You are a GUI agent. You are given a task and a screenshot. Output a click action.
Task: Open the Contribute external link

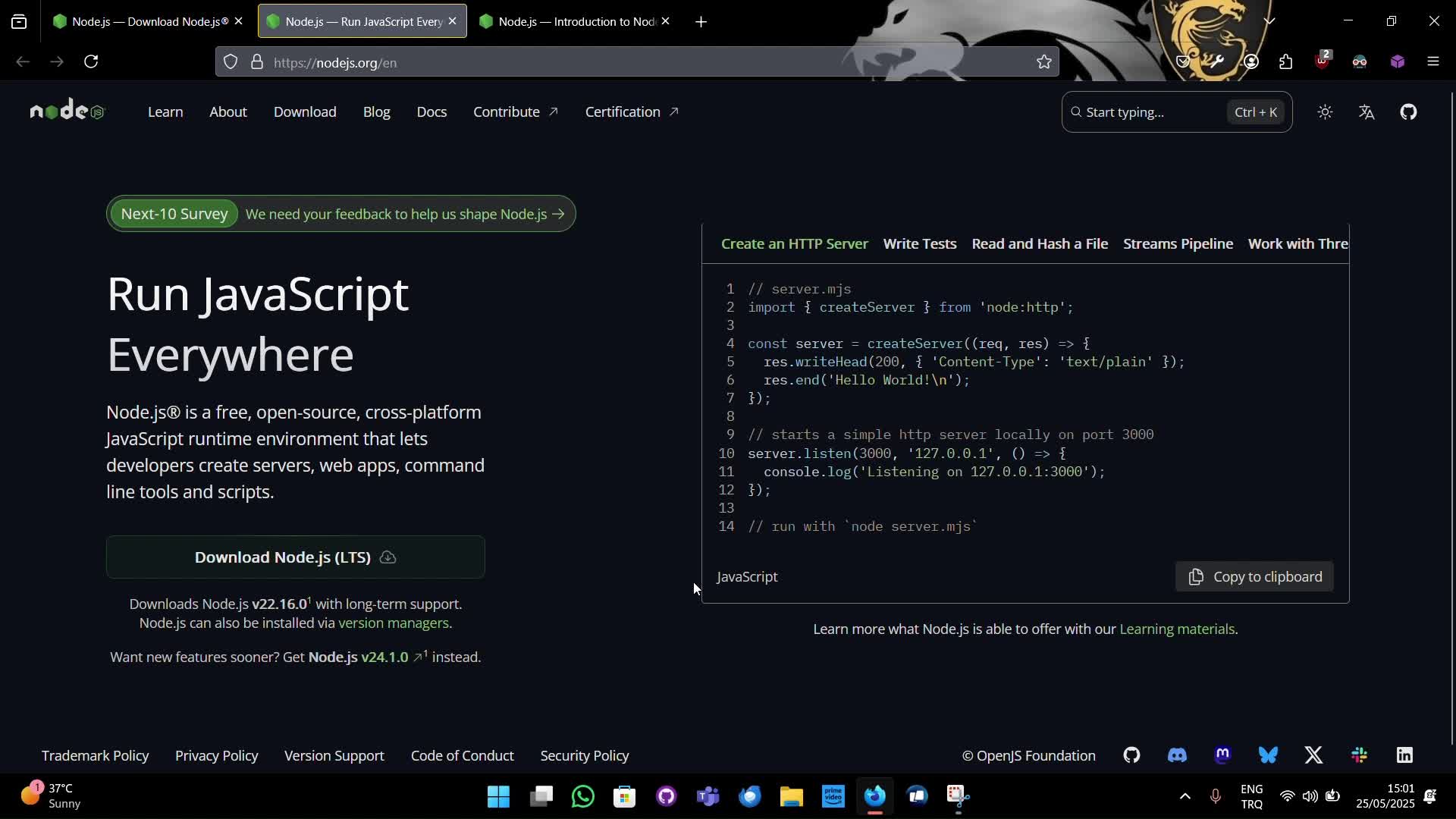[x=516, y=112]
